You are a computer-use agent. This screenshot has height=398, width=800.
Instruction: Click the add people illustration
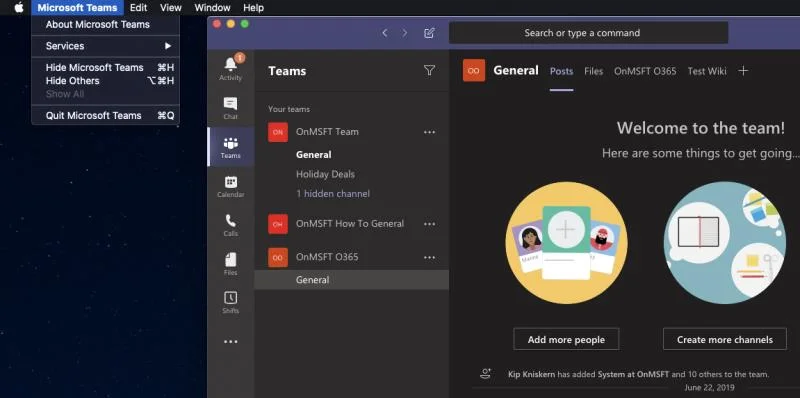[566, 243]
